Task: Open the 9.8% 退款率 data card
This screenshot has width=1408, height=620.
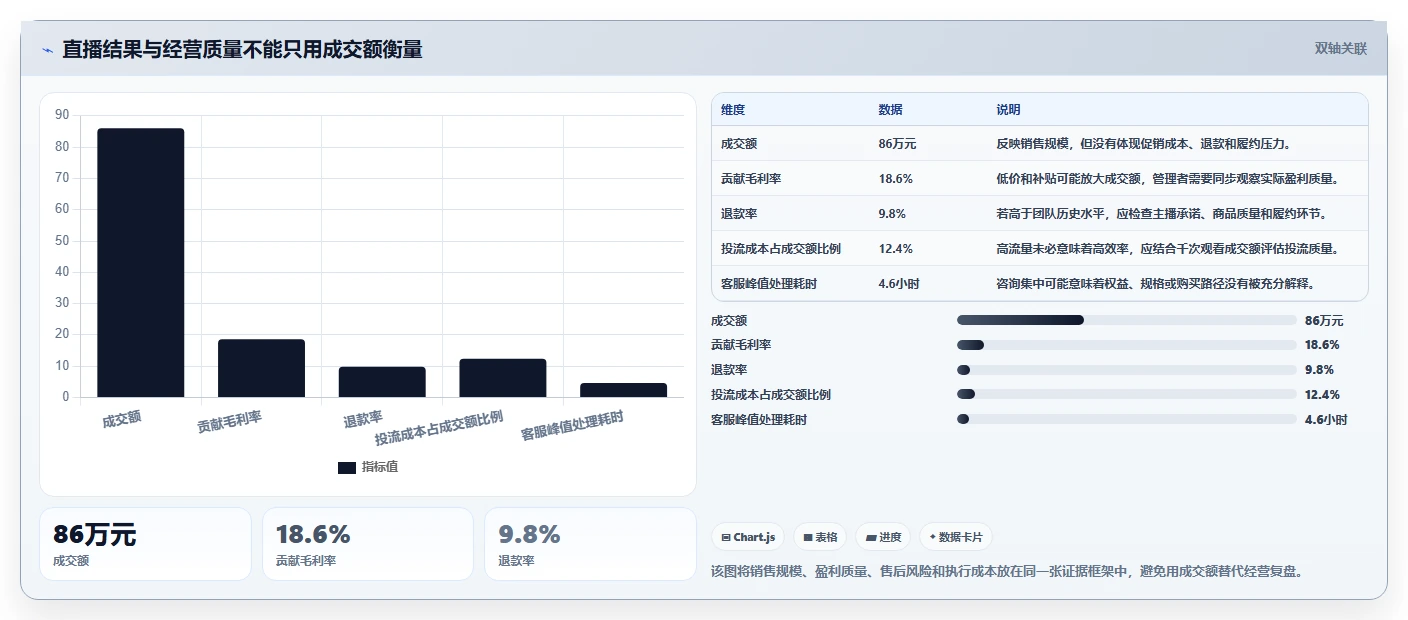Action: [590, 544]
